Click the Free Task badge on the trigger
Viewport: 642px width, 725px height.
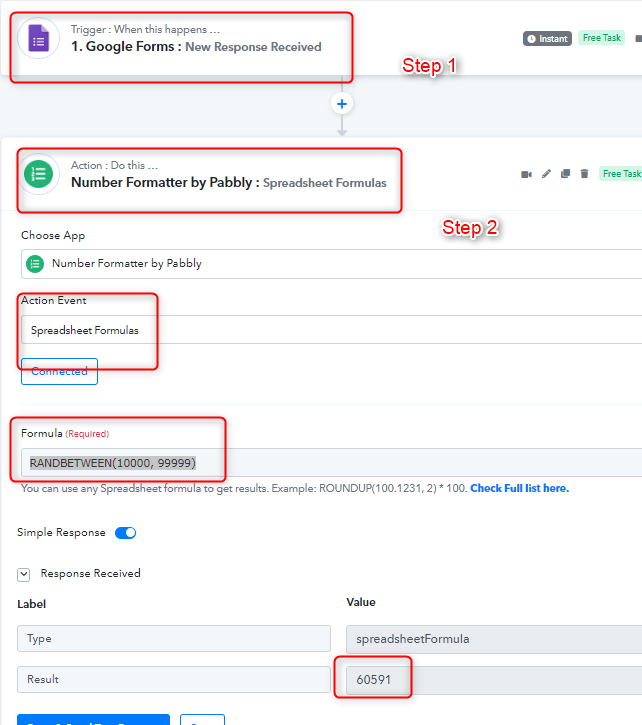(601, 38)
